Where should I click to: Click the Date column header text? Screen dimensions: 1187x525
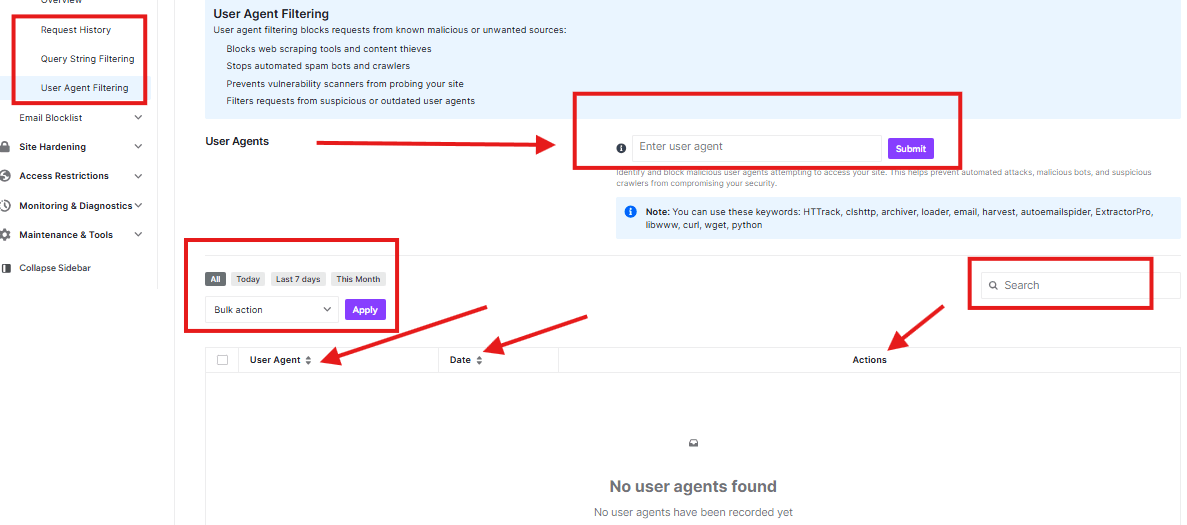coord(460,360)
